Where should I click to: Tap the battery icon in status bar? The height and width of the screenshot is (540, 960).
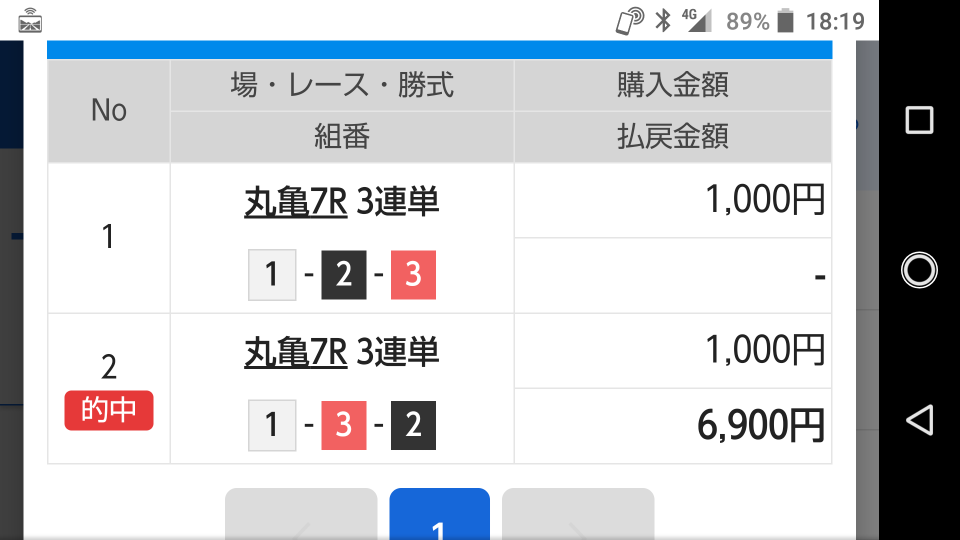point(786,21)
